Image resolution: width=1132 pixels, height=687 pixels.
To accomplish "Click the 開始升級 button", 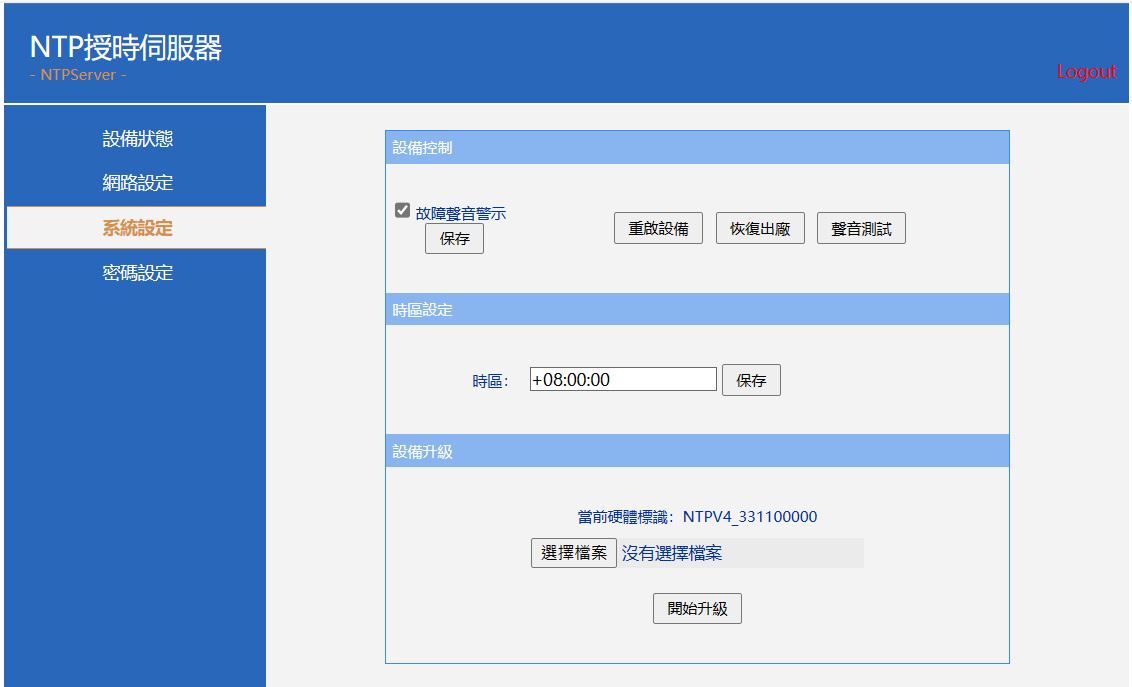I will click(x=697, y=608).
